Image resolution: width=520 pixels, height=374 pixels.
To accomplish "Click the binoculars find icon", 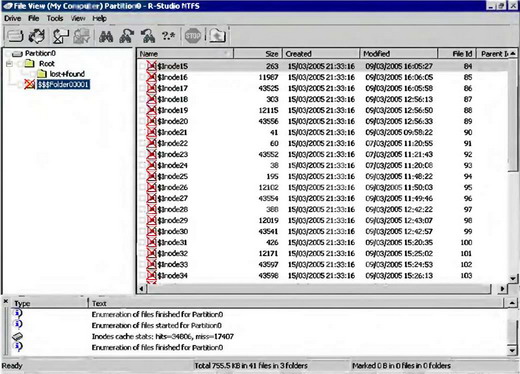I will pyautogui.click(x=106, y=36).
